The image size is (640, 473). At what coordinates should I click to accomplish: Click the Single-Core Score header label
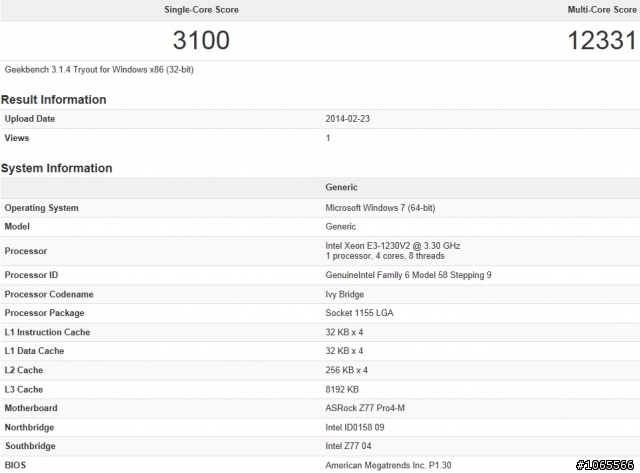coord(201,10)
